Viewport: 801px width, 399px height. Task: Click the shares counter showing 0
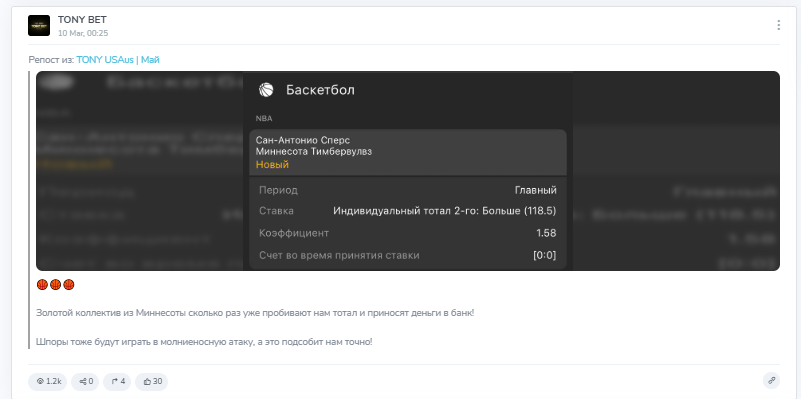click(85, 381)
